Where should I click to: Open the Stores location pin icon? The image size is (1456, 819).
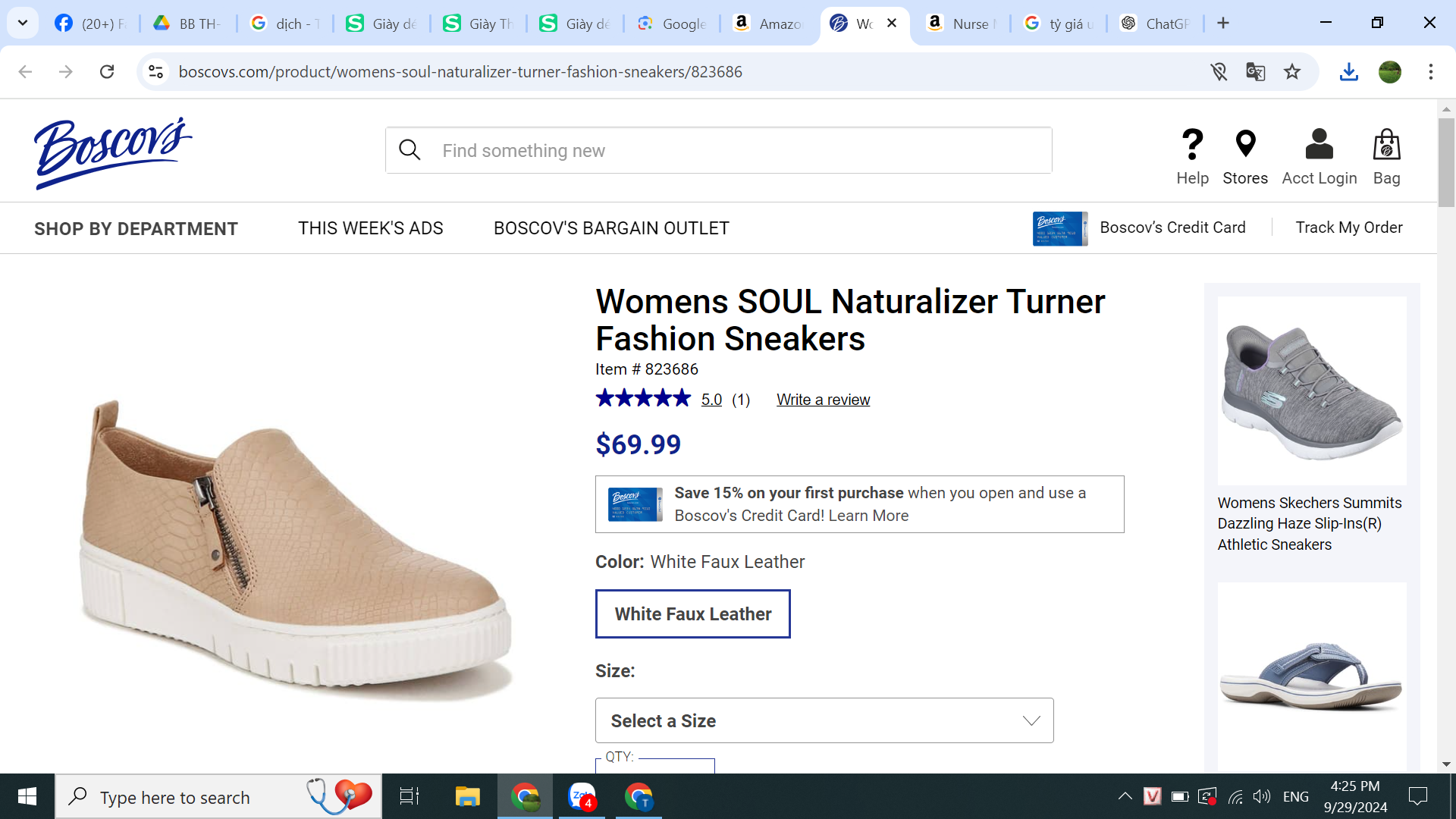pyautogui.click(x=1245, y=145)
